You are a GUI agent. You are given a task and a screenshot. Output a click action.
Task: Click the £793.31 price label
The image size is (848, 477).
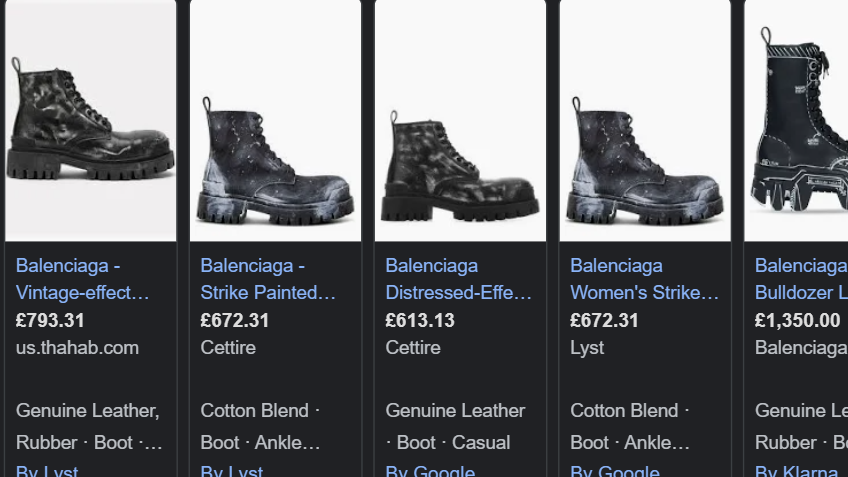[x=50, y=321]
